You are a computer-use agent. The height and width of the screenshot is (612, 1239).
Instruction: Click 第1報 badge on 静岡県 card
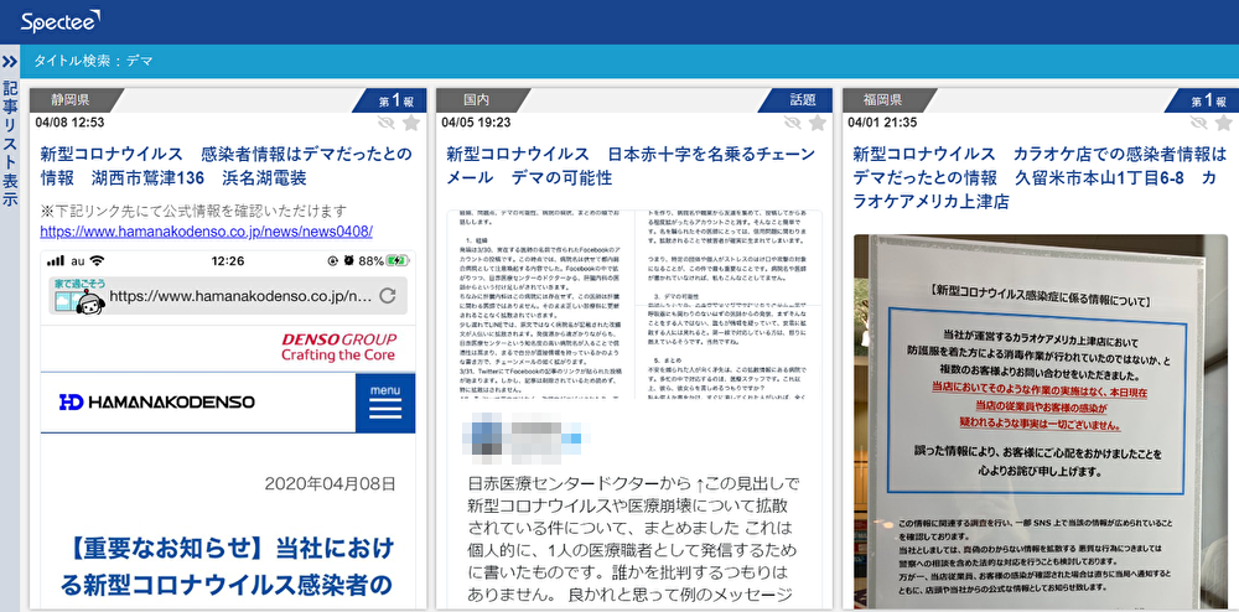(x=395, y=100)
